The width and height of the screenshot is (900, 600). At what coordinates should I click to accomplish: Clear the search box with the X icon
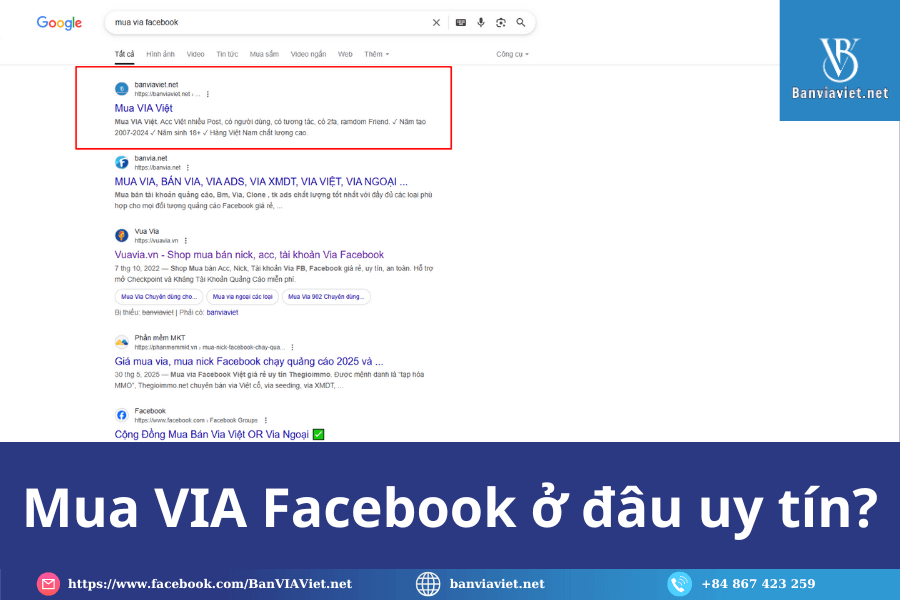(x=436, y=22)
